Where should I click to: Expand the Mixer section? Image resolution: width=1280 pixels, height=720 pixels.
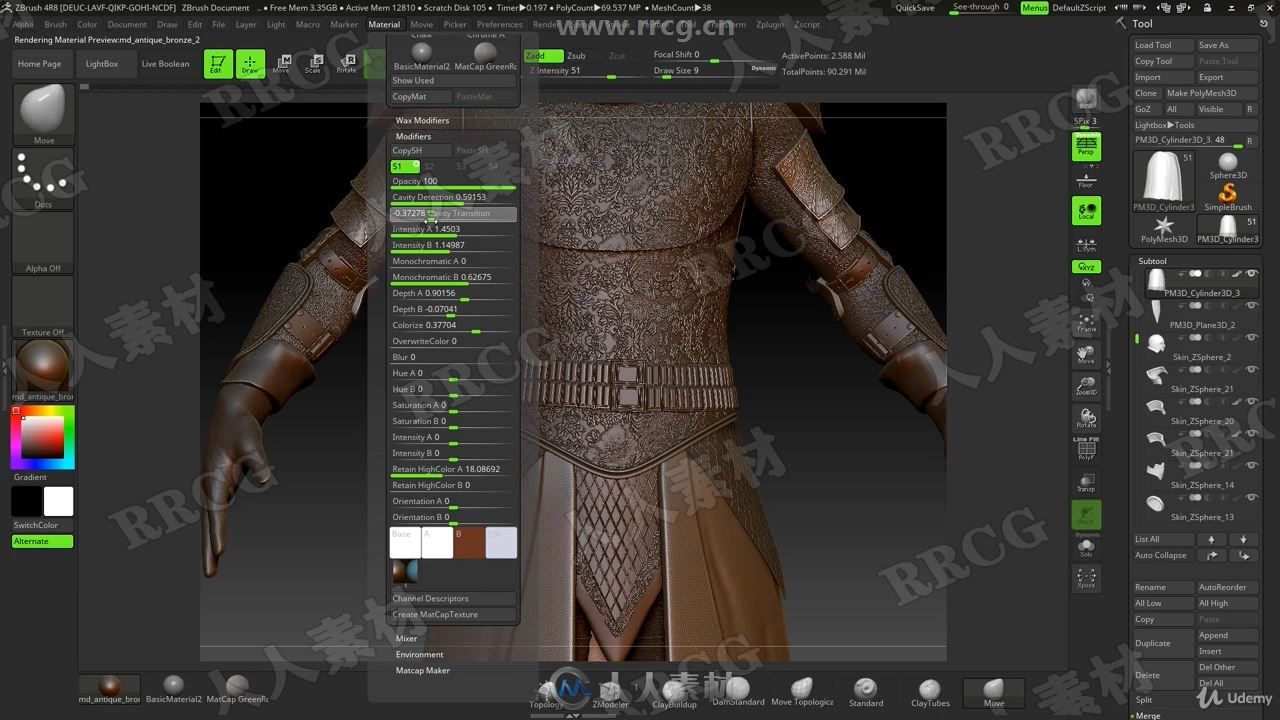click(x=406, y=638)
